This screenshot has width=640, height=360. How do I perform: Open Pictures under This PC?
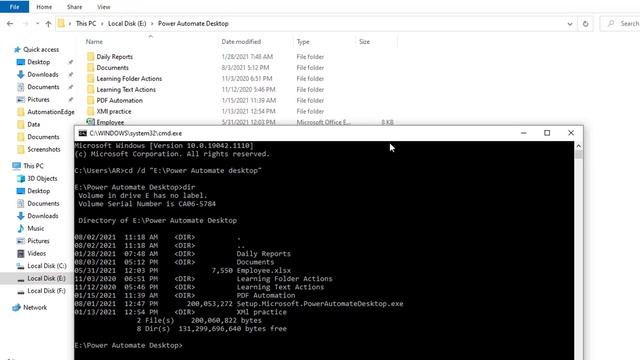[x=38, y=241]
